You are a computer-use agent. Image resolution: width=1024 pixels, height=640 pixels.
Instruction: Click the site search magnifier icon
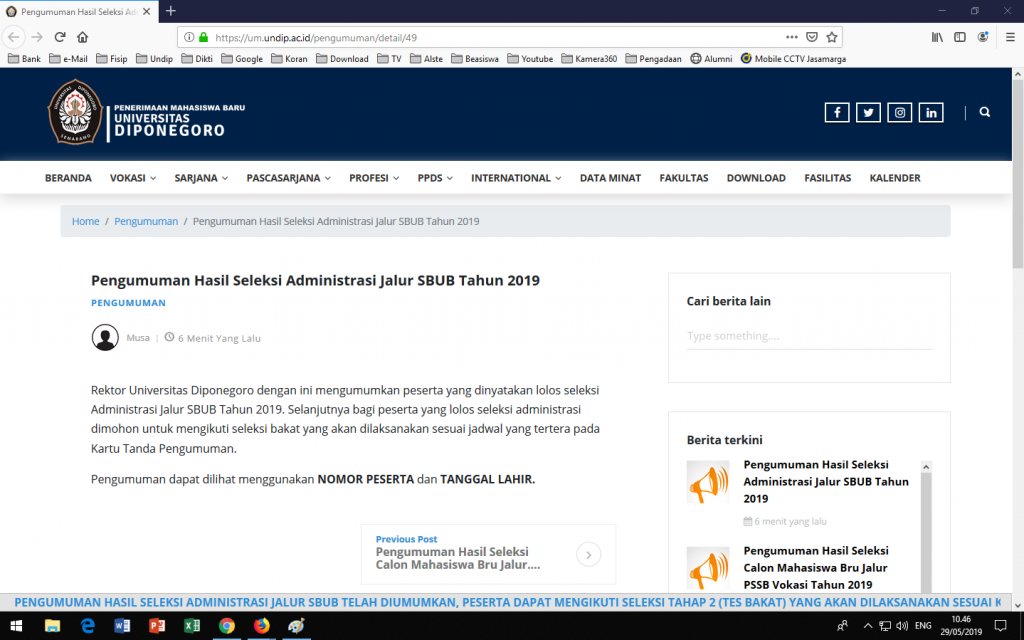click(985, 112)
